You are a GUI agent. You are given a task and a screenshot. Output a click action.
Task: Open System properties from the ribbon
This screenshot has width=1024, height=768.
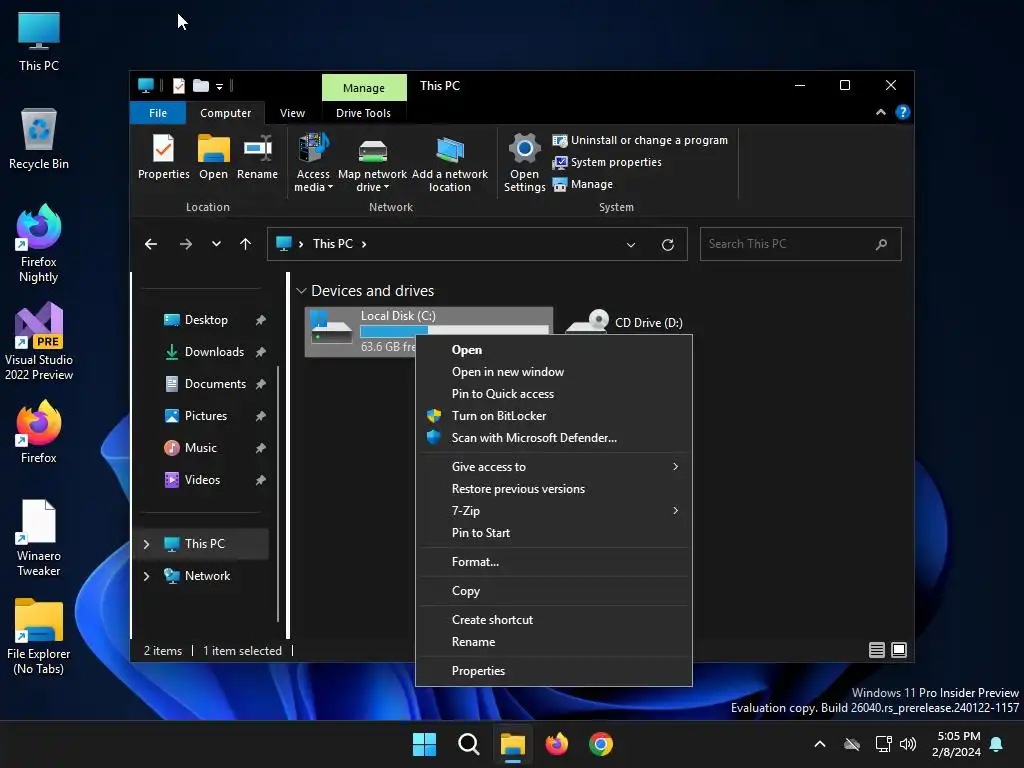pyautogui.click(x=607, y=162)
